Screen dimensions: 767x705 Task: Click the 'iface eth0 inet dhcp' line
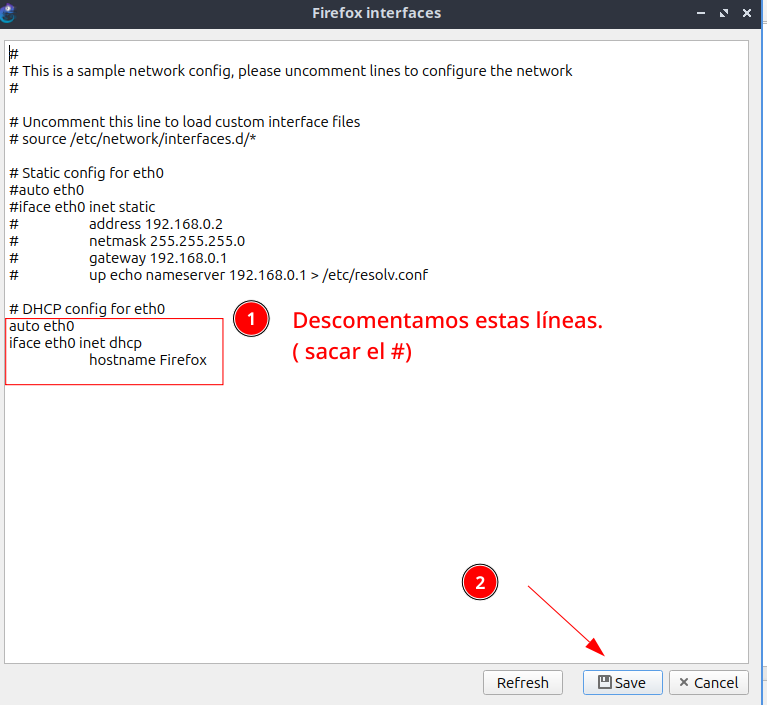[75, 343]
